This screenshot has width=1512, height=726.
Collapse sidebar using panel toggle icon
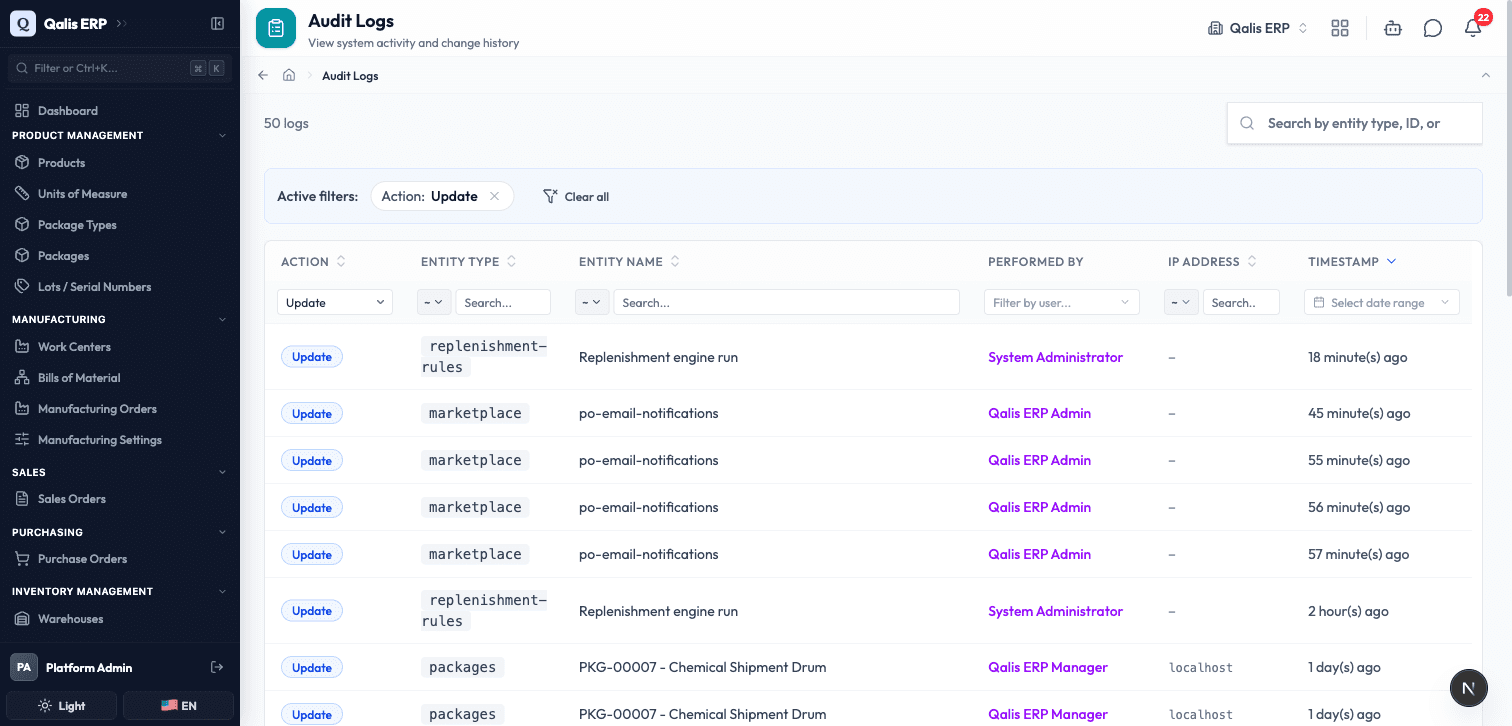point(217,23)
